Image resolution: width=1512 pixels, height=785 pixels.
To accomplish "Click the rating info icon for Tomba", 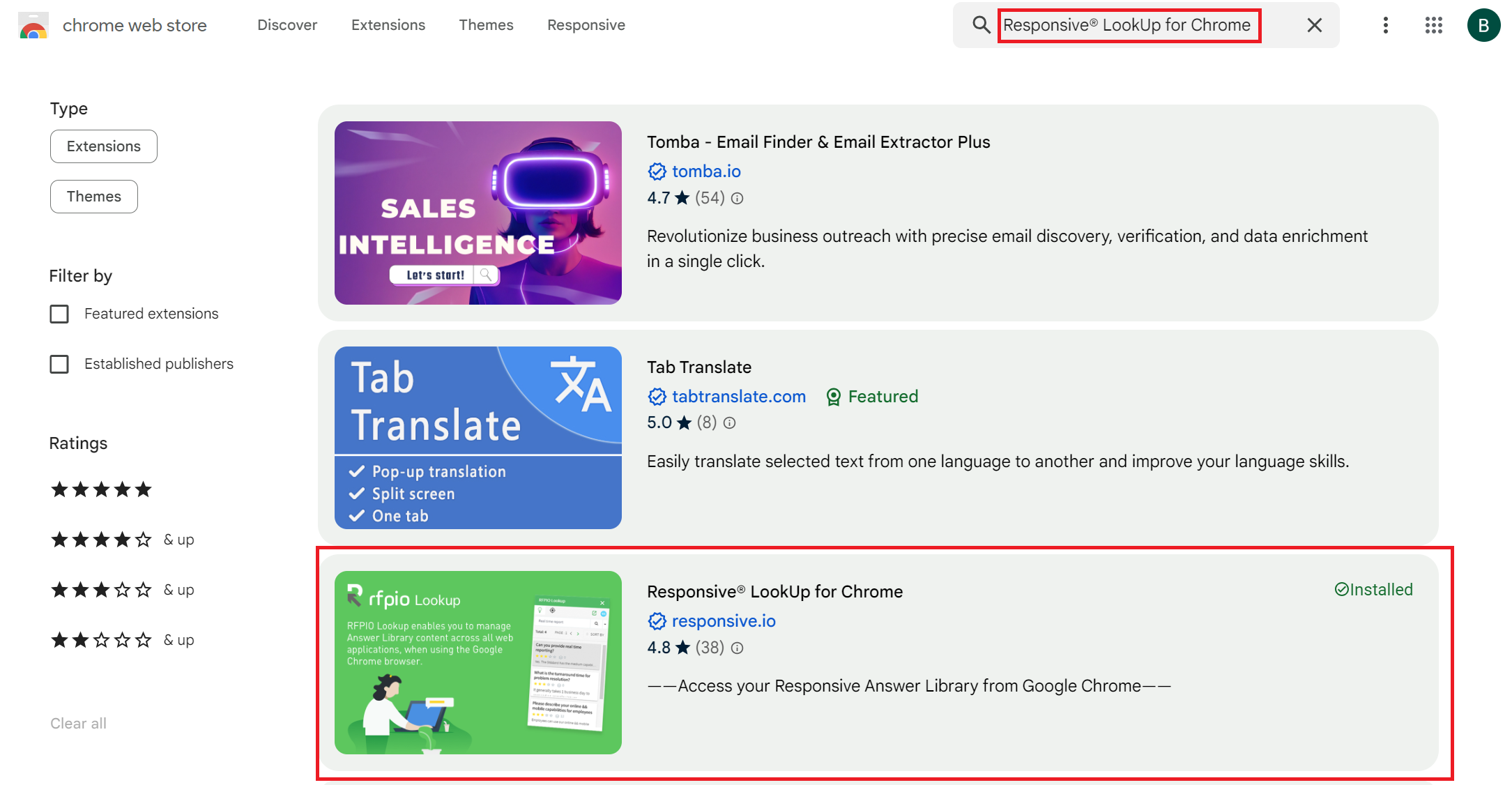I will point(737,199).
